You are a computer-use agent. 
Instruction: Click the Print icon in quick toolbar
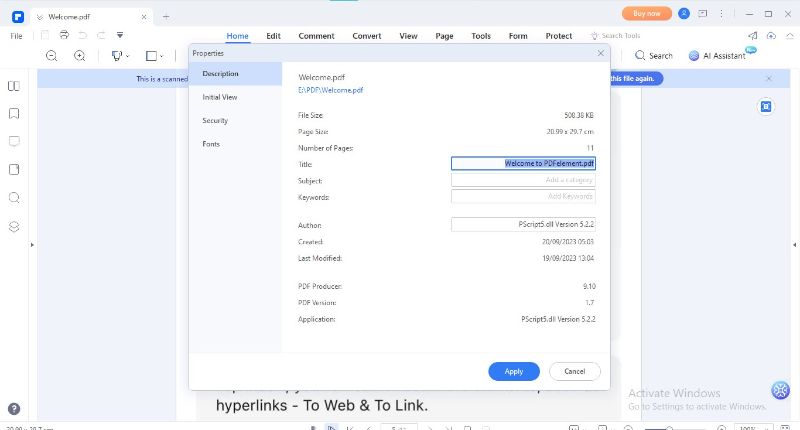pos(64,35)
